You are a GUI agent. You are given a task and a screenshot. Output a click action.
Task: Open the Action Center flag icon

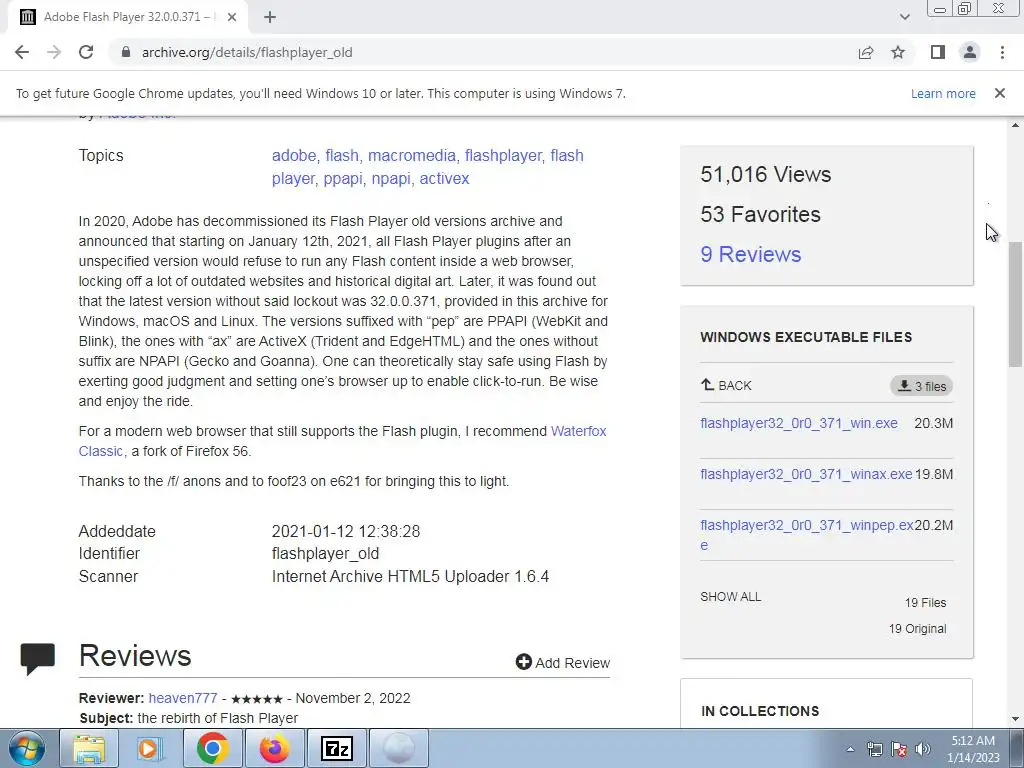(899, 749)
